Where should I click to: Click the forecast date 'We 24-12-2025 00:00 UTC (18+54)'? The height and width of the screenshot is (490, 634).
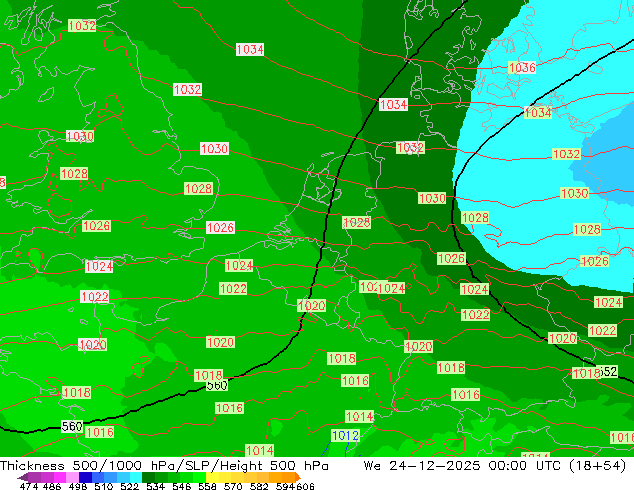[495, 466]
